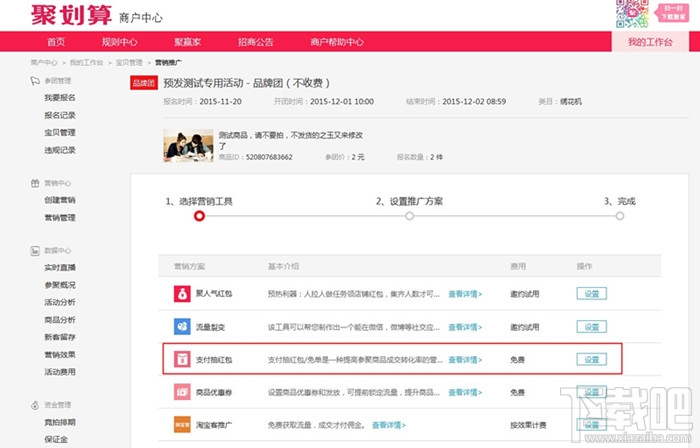The image size is (700, 448).
Task: Open 活动分析 in the sidebar
Action: pos(60,303)
